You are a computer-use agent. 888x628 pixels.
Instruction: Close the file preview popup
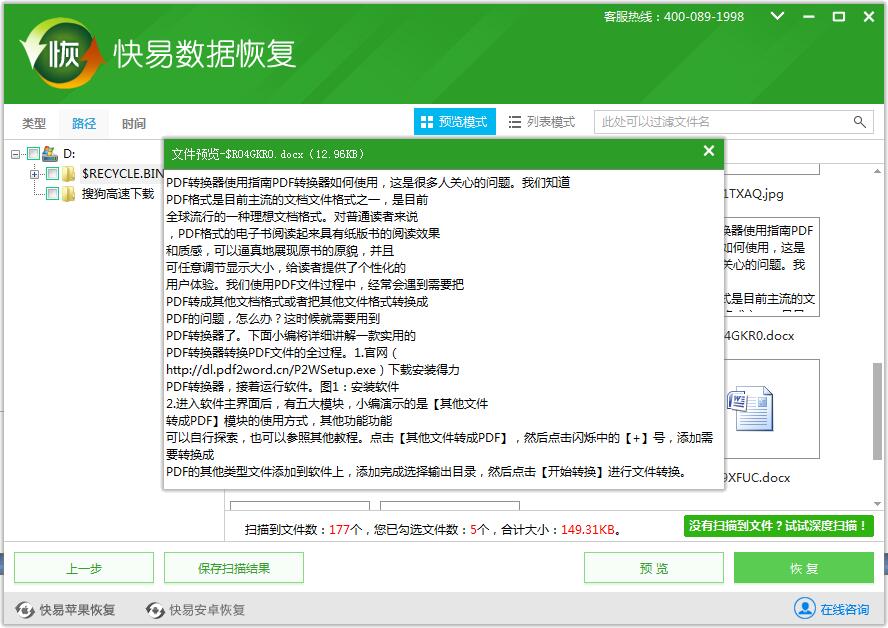(708, 151)
